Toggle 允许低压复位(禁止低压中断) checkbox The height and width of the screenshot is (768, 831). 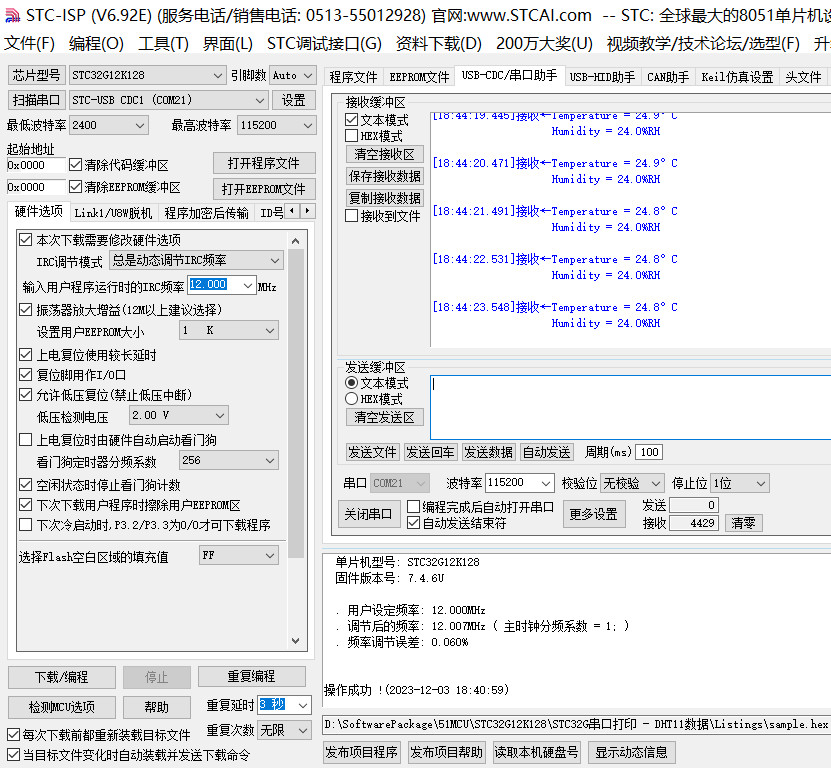tap(25, 395)
